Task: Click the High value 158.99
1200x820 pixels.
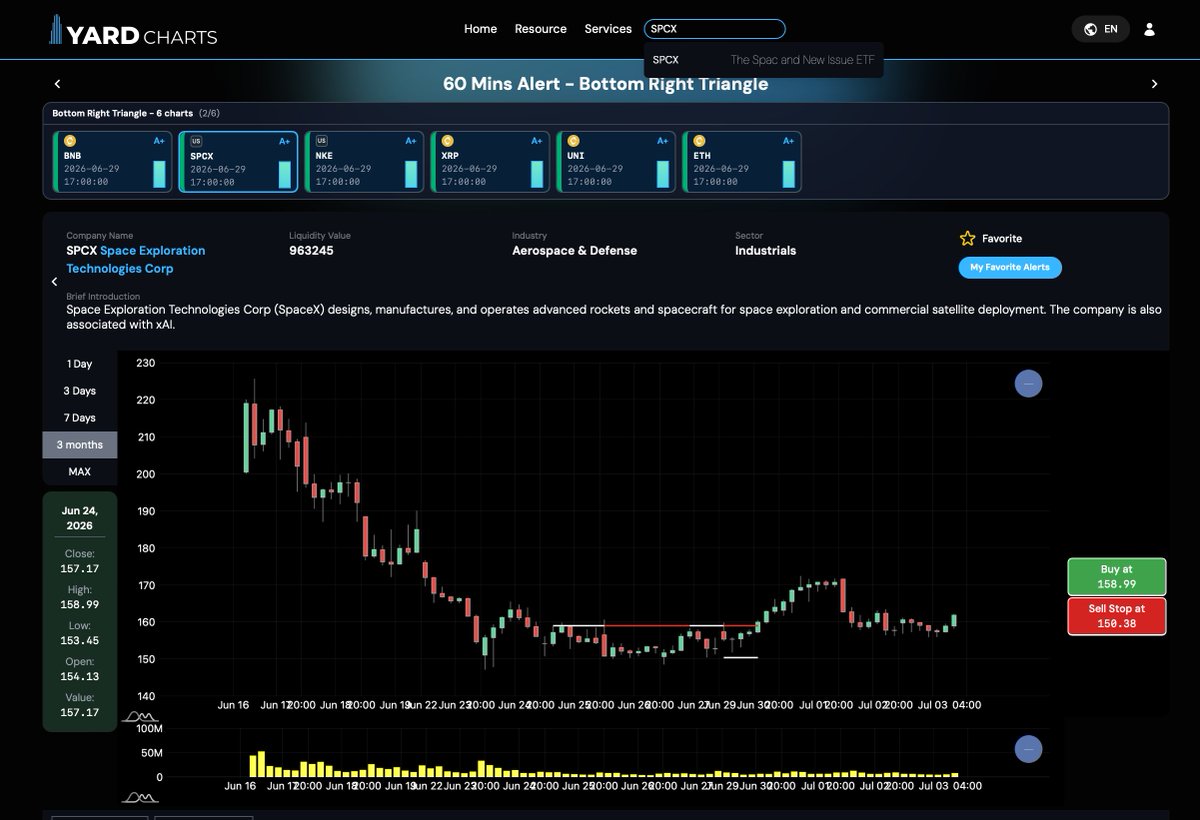Action: tap(80, 604)
